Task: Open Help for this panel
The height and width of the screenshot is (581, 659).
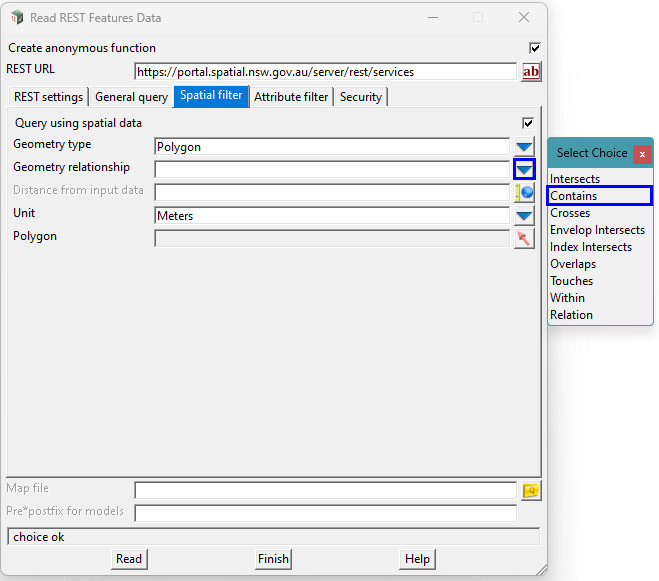Action: pyautogui.click(x=417, y=559)
